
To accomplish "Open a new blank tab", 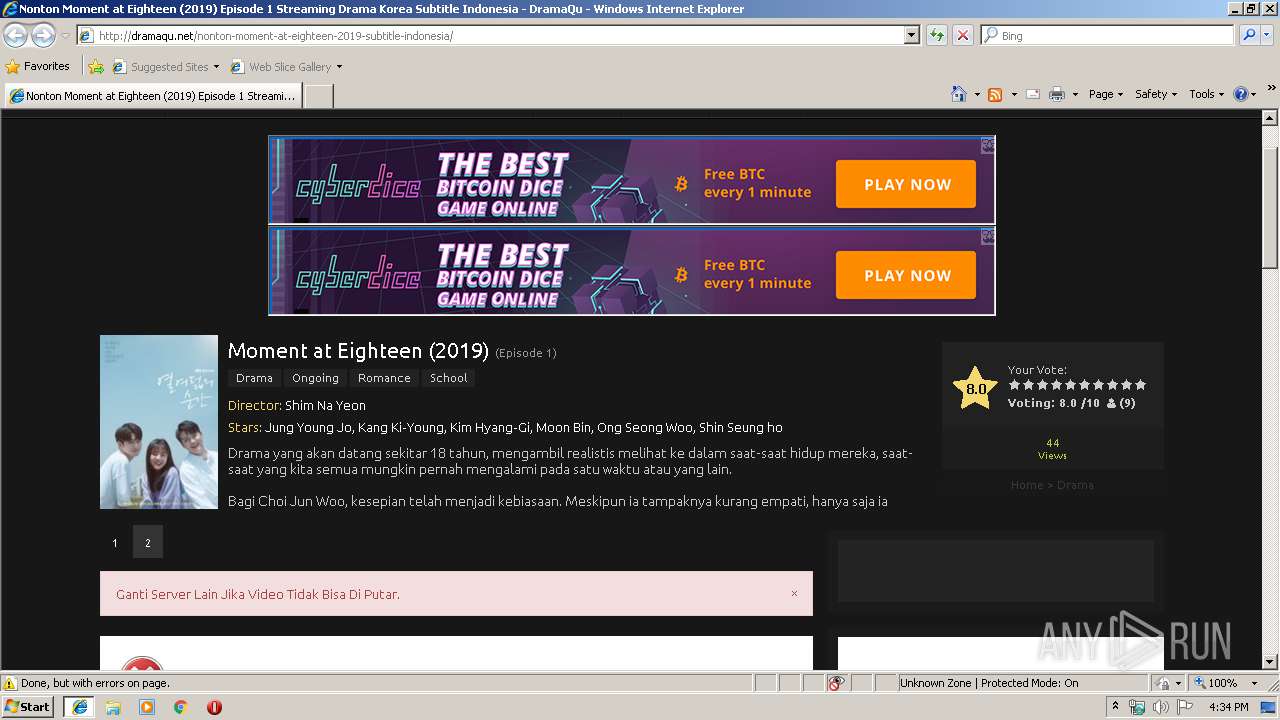I will pyautogui.click(x=318, y=96).
